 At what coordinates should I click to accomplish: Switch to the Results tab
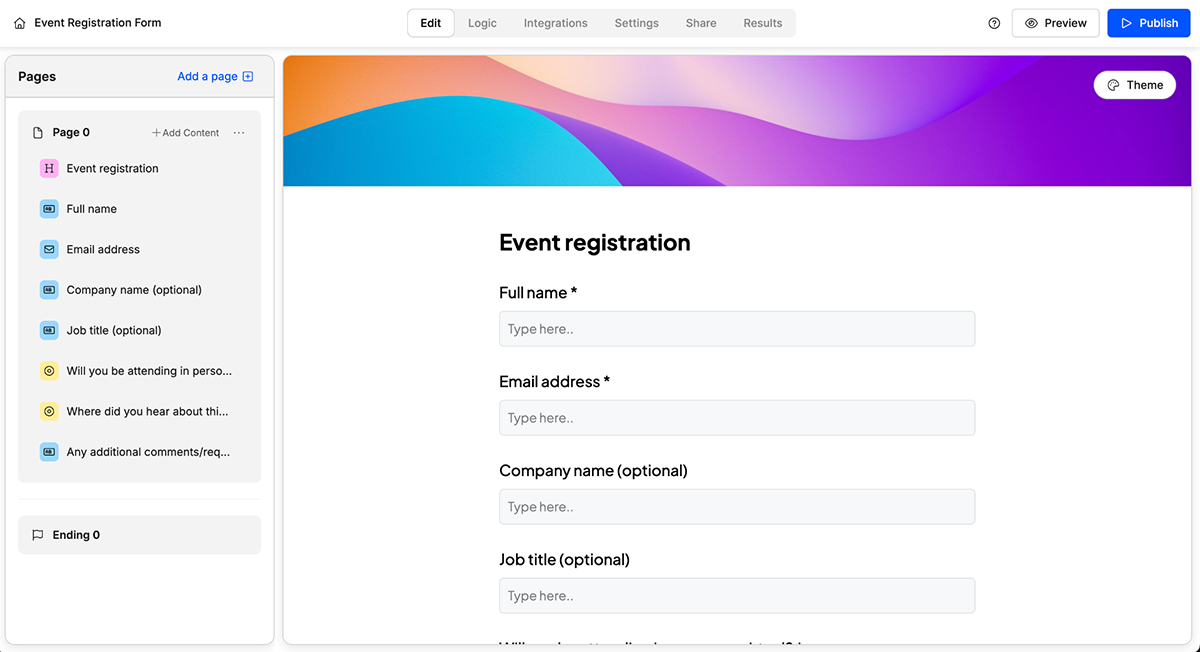click(x=762, y=22)
